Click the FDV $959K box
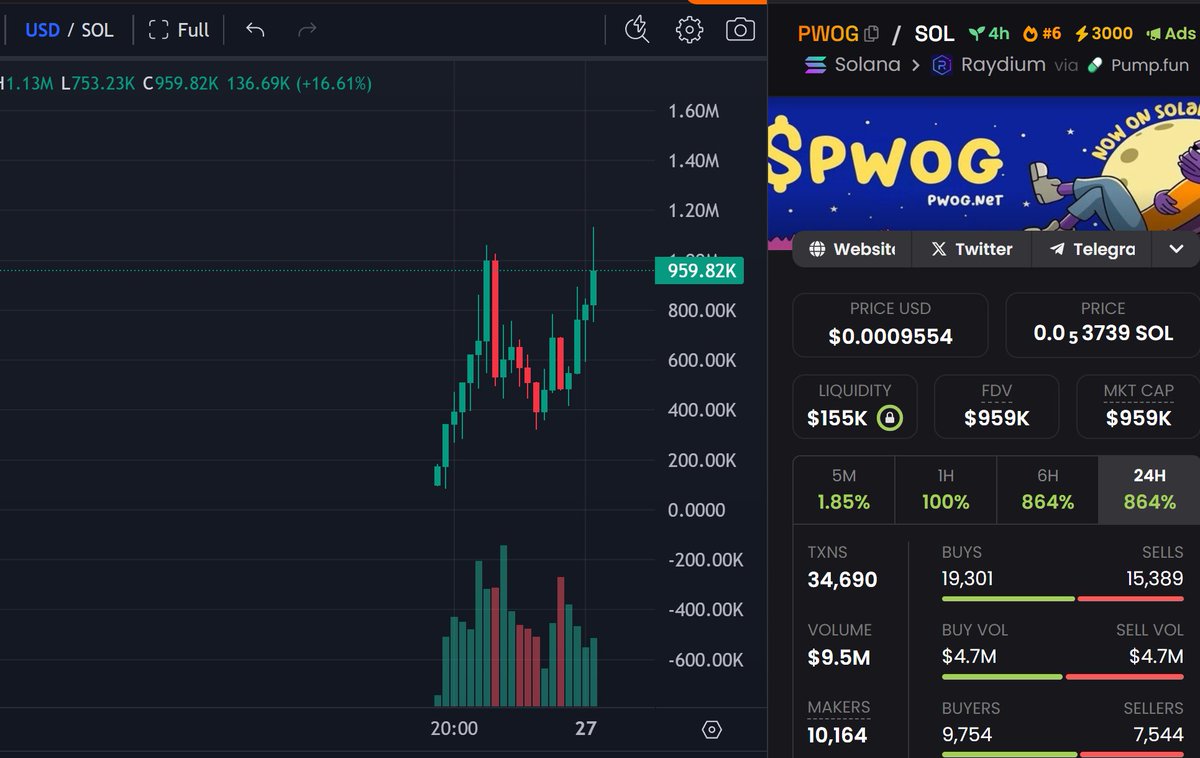 [996, 406]
